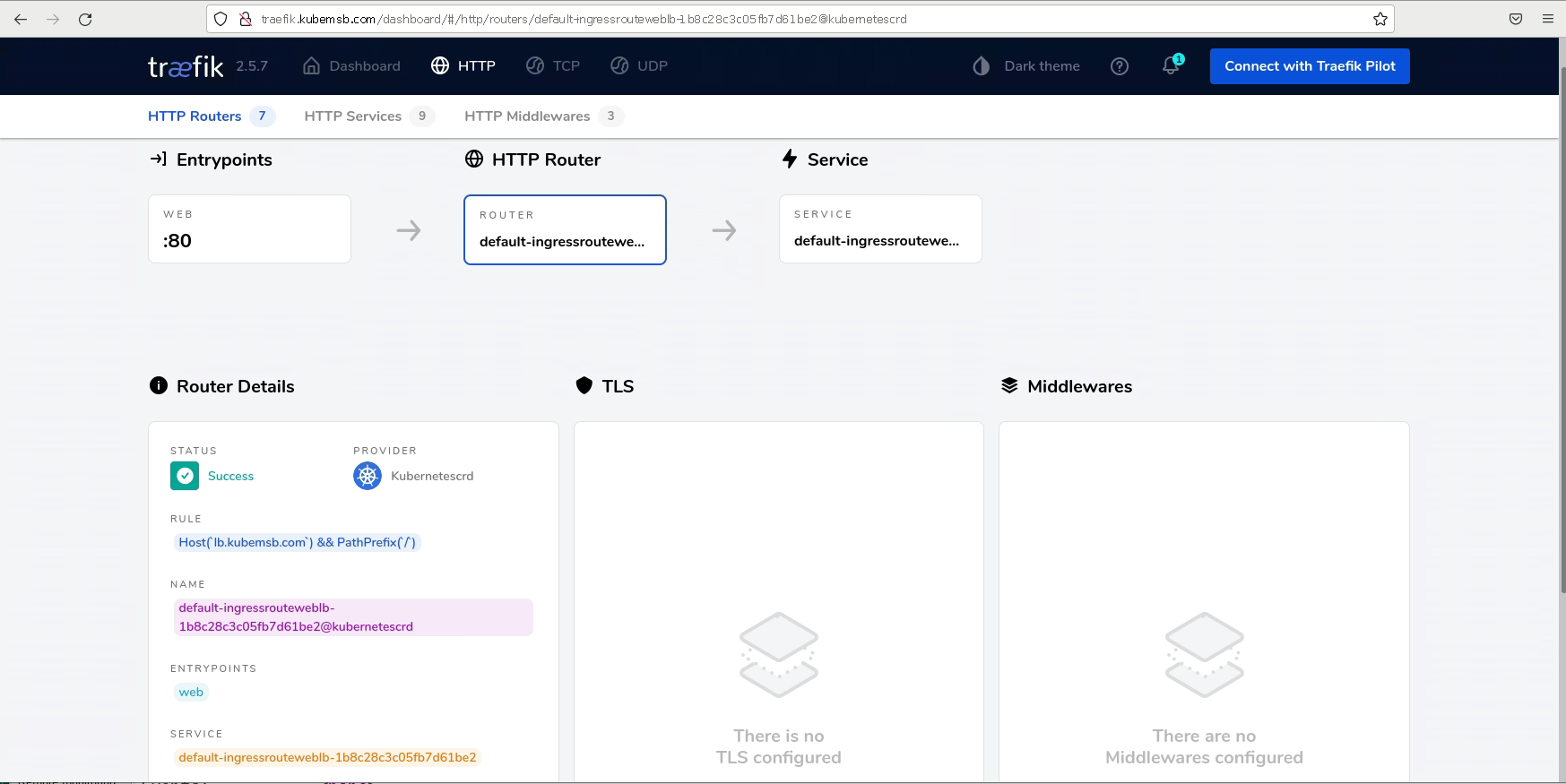Screen dimensions: 1566x784
Task: Switch to the TCP section
Action: click(x=553, y=66)
